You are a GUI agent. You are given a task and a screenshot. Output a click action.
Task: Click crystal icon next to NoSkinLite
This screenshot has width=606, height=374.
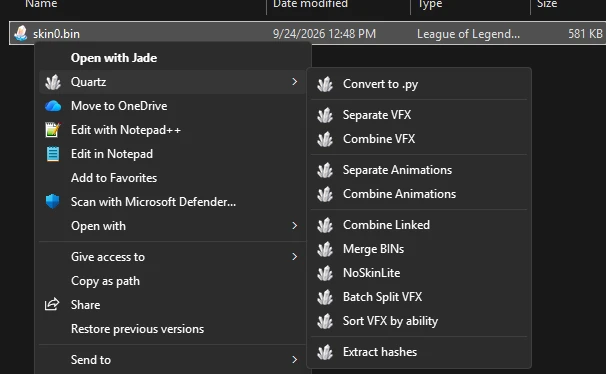coord(325,273)
